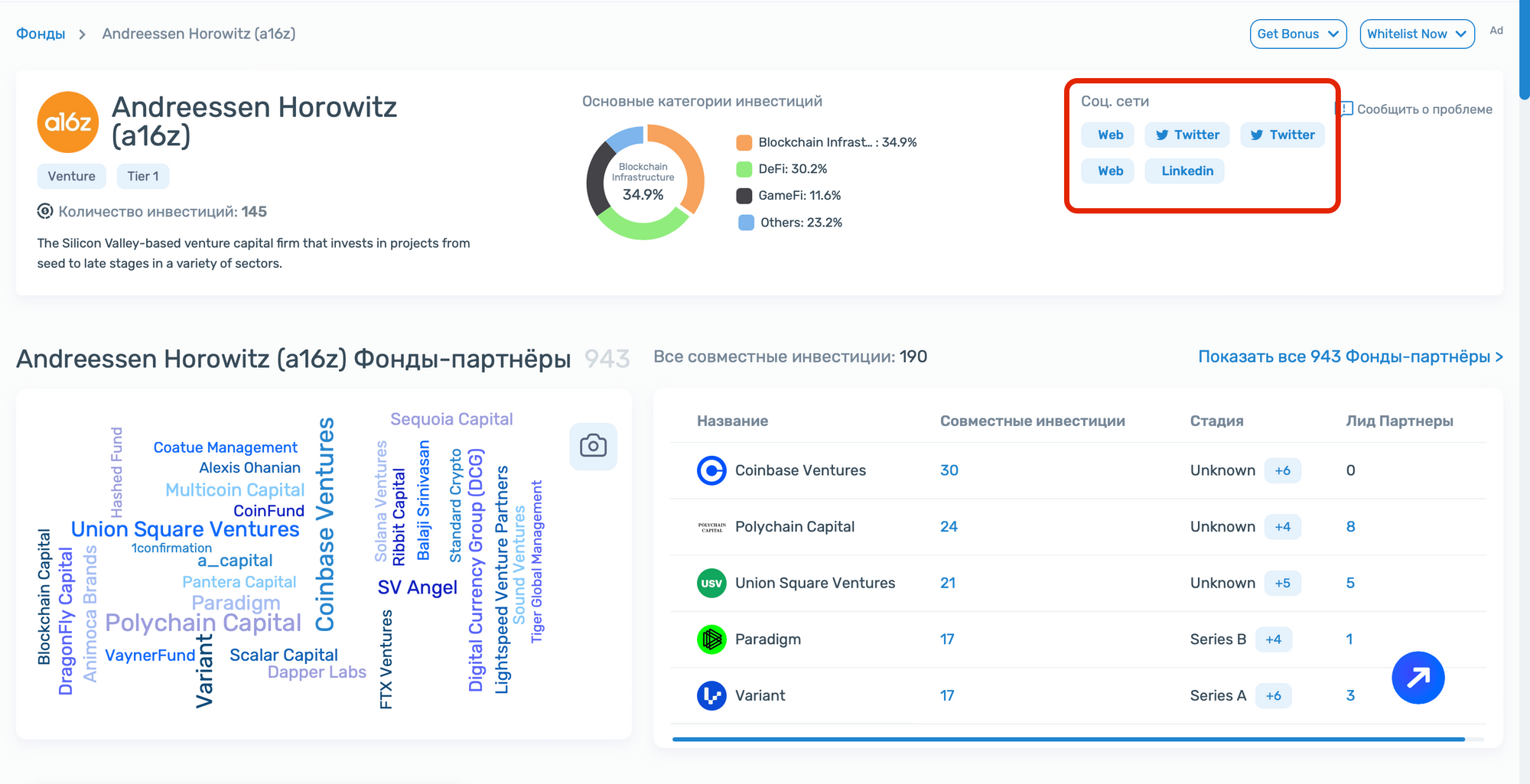
Task: Click the Venture tag
Action: point(71,176)
